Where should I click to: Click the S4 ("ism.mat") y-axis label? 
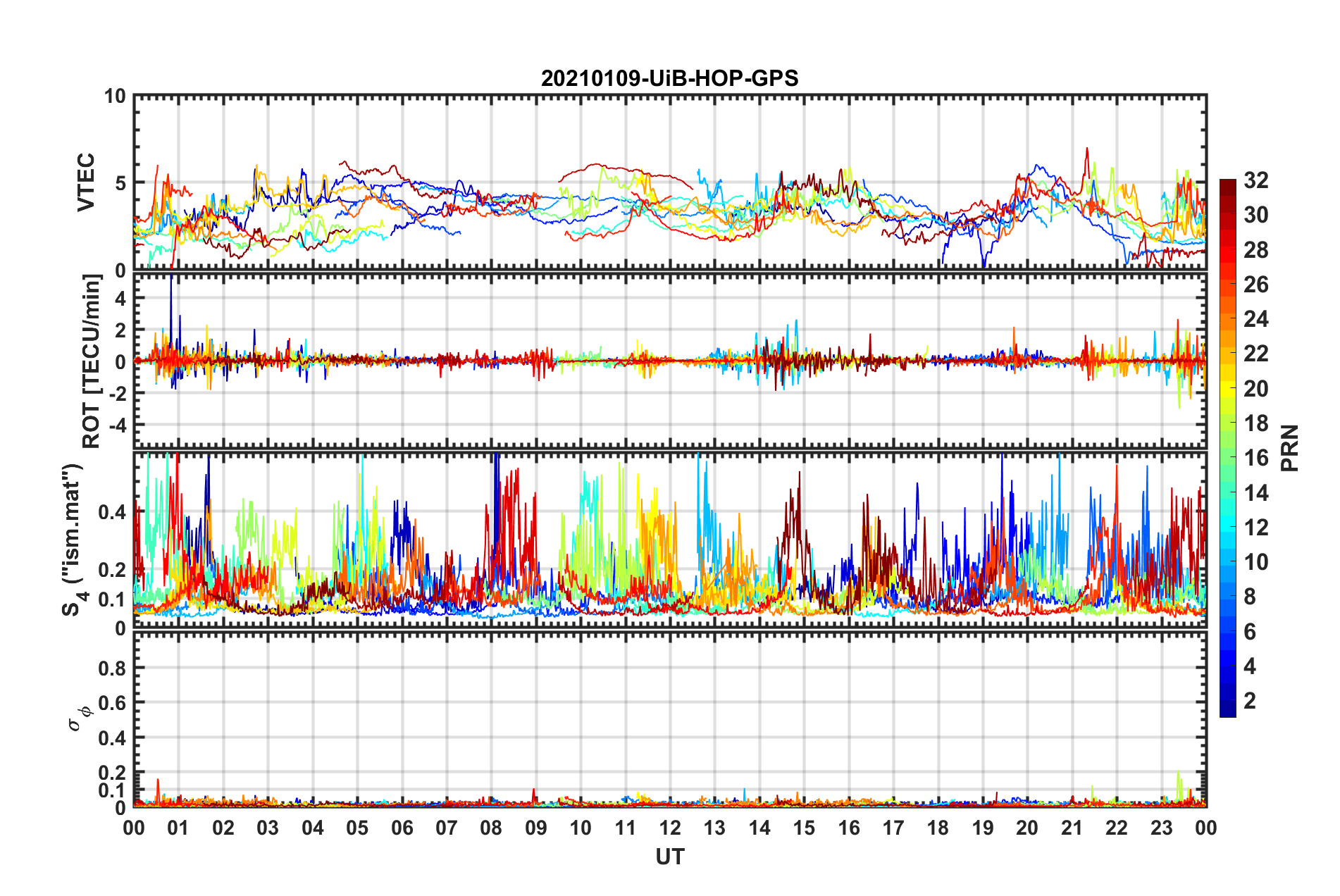click(x=73, y=540)
